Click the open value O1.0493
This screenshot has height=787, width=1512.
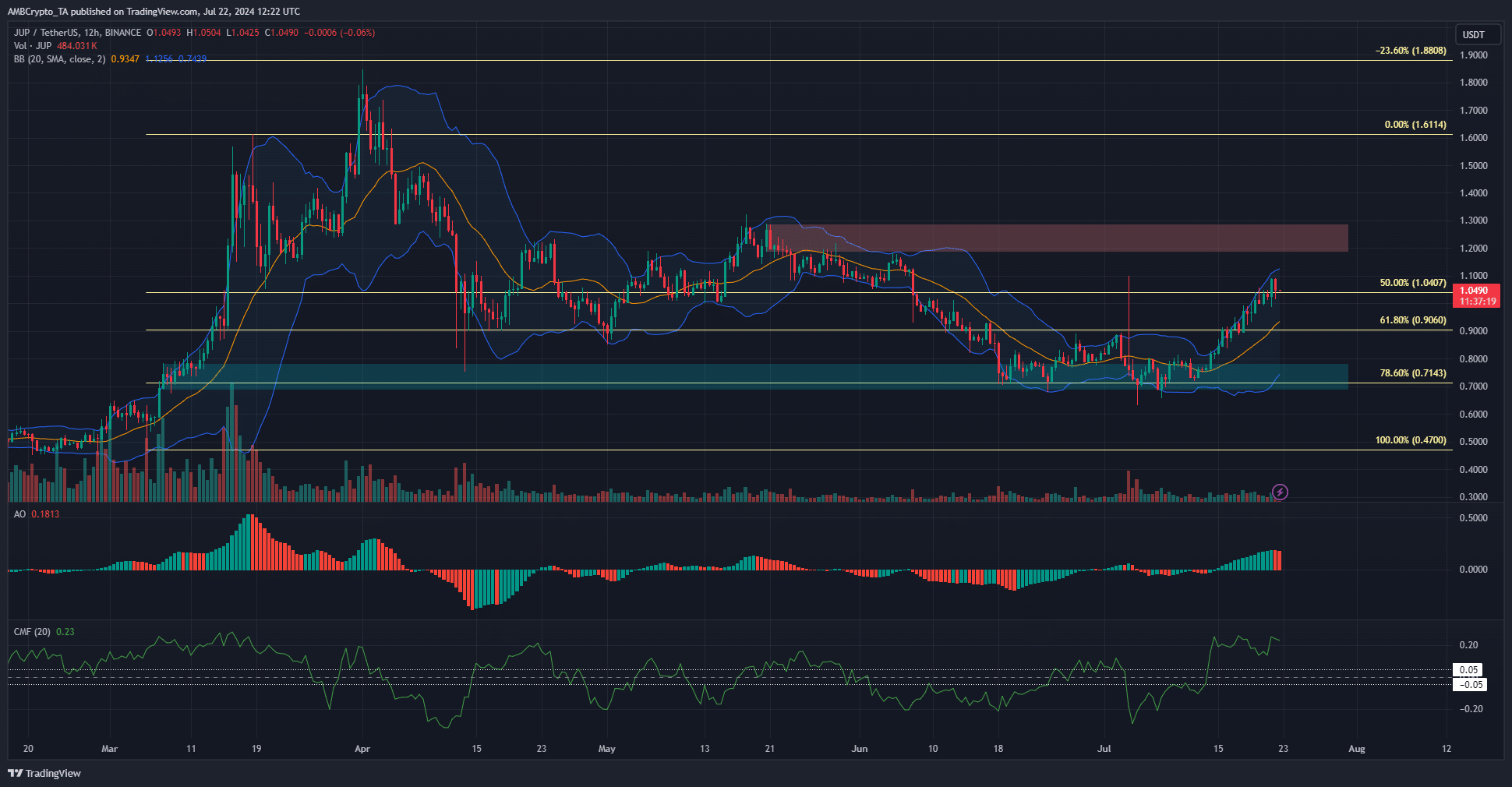(x=164, y=33)
